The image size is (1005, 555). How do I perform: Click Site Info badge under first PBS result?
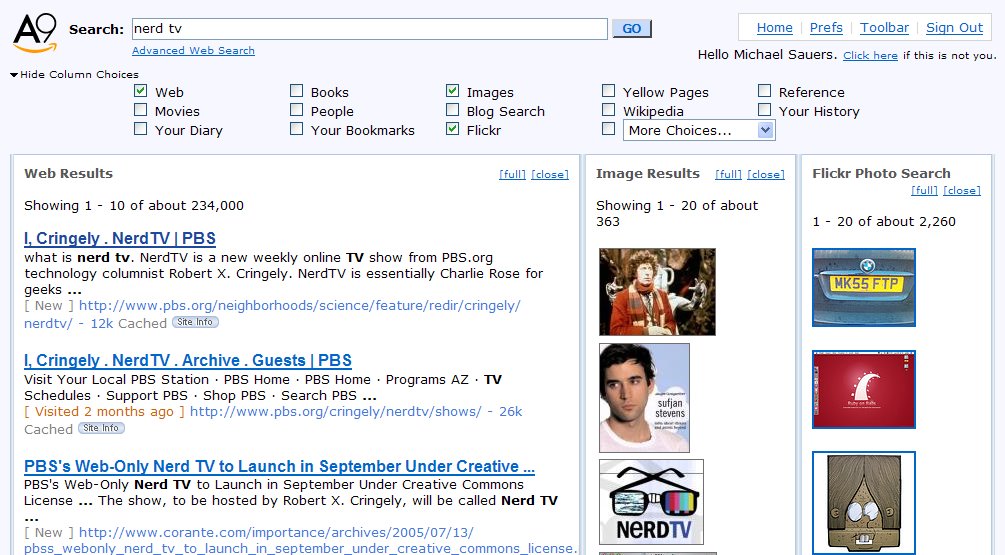coord(195,322)
